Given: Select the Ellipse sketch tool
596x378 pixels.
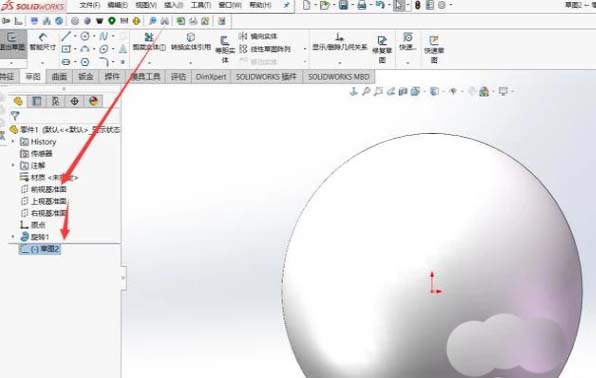Looking at the screenshot, I should [x=103, y=49].
